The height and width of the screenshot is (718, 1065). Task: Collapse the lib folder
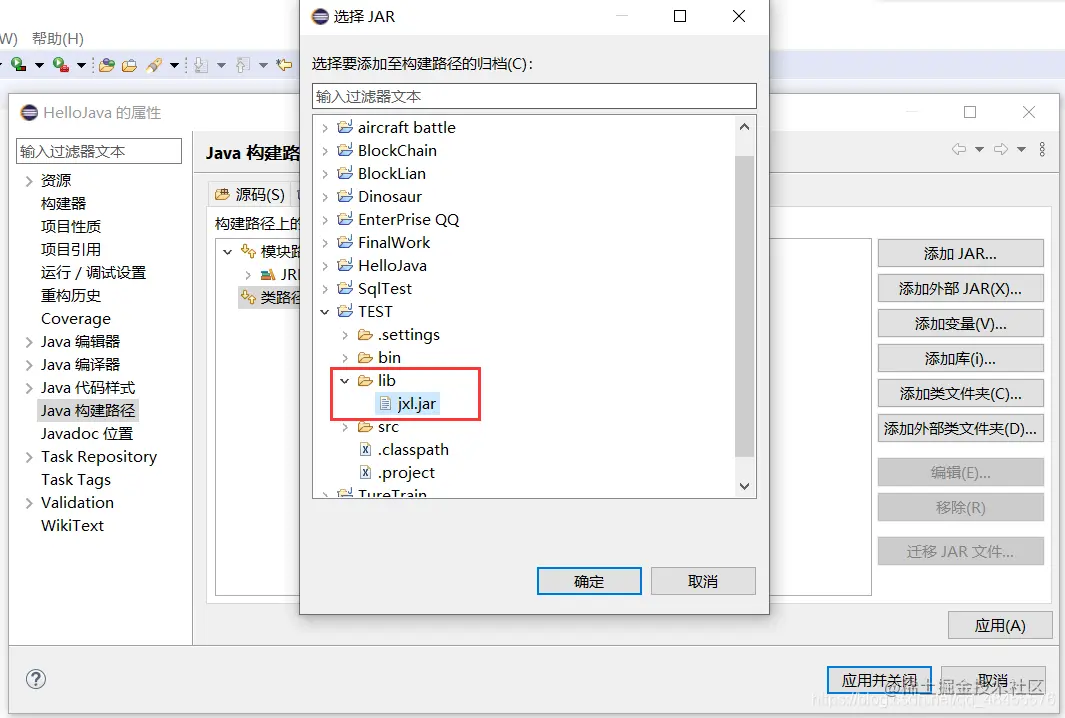pyautogui.click(x=345, y=381)
